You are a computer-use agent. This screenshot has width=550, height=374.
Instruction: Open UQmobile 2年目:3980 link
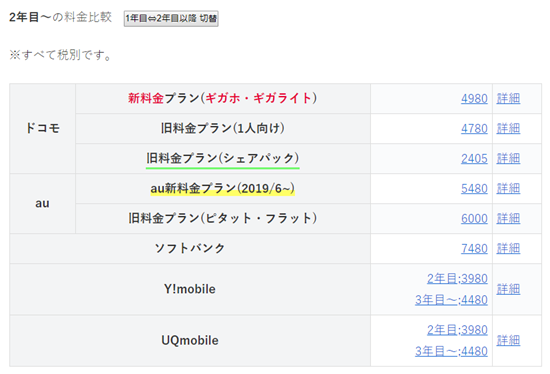457,330
